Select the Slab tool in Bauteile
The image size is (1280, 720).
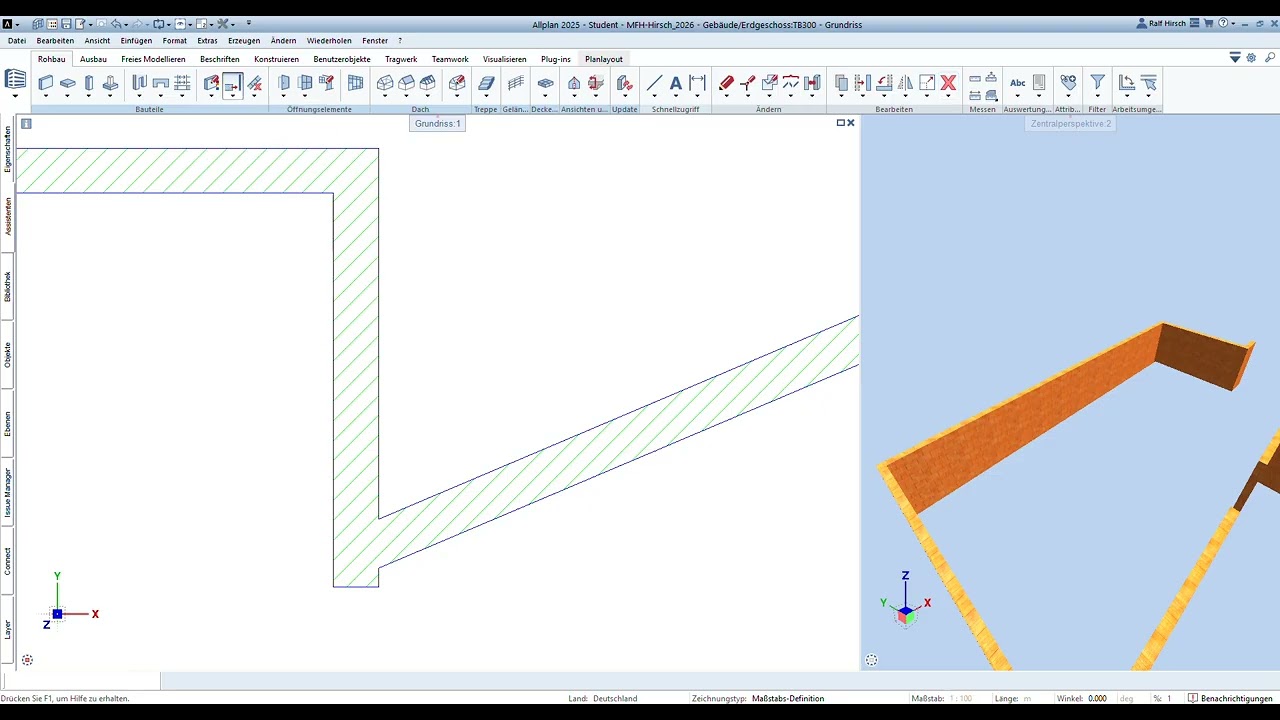click(x=68, y=83)
